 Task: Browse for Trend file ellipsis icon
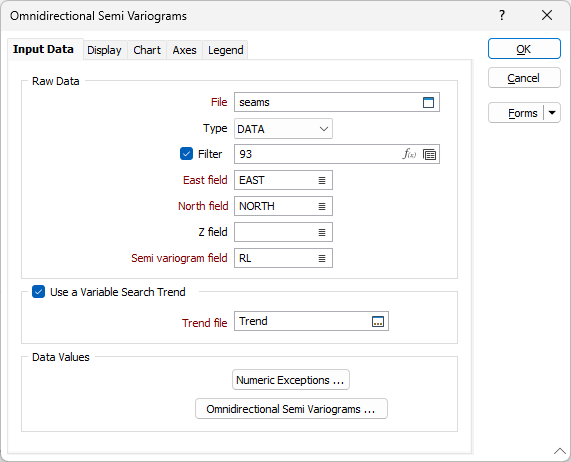tap(378, 321)
